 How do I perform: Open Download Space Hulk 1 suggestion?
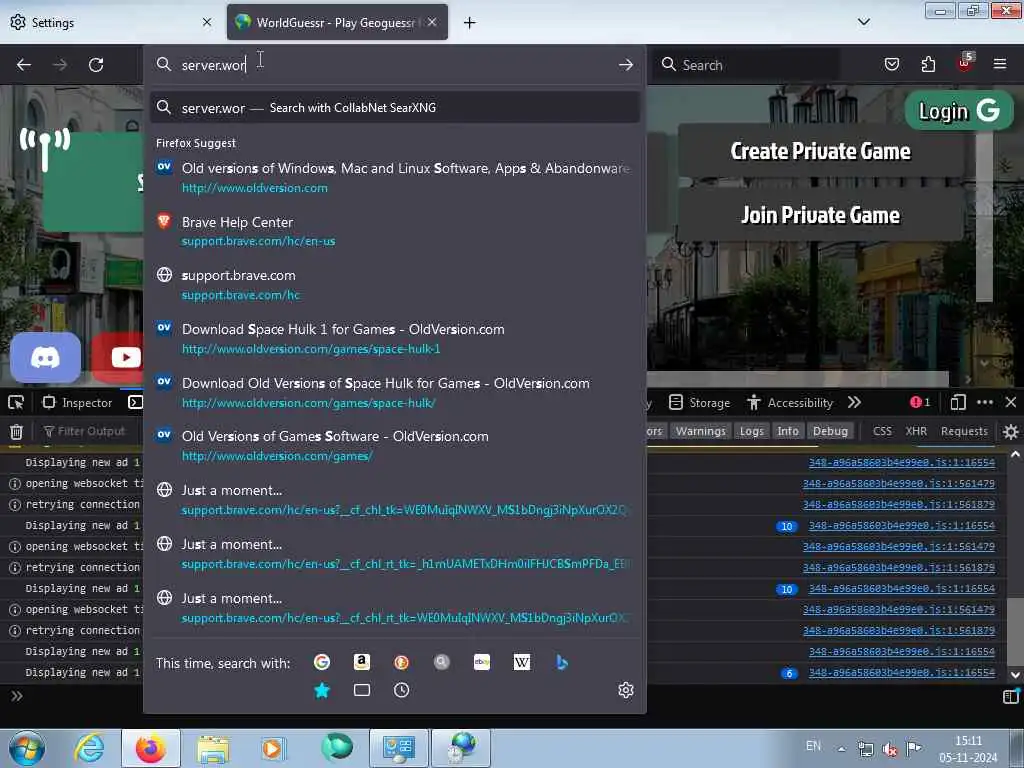(394, 338)
